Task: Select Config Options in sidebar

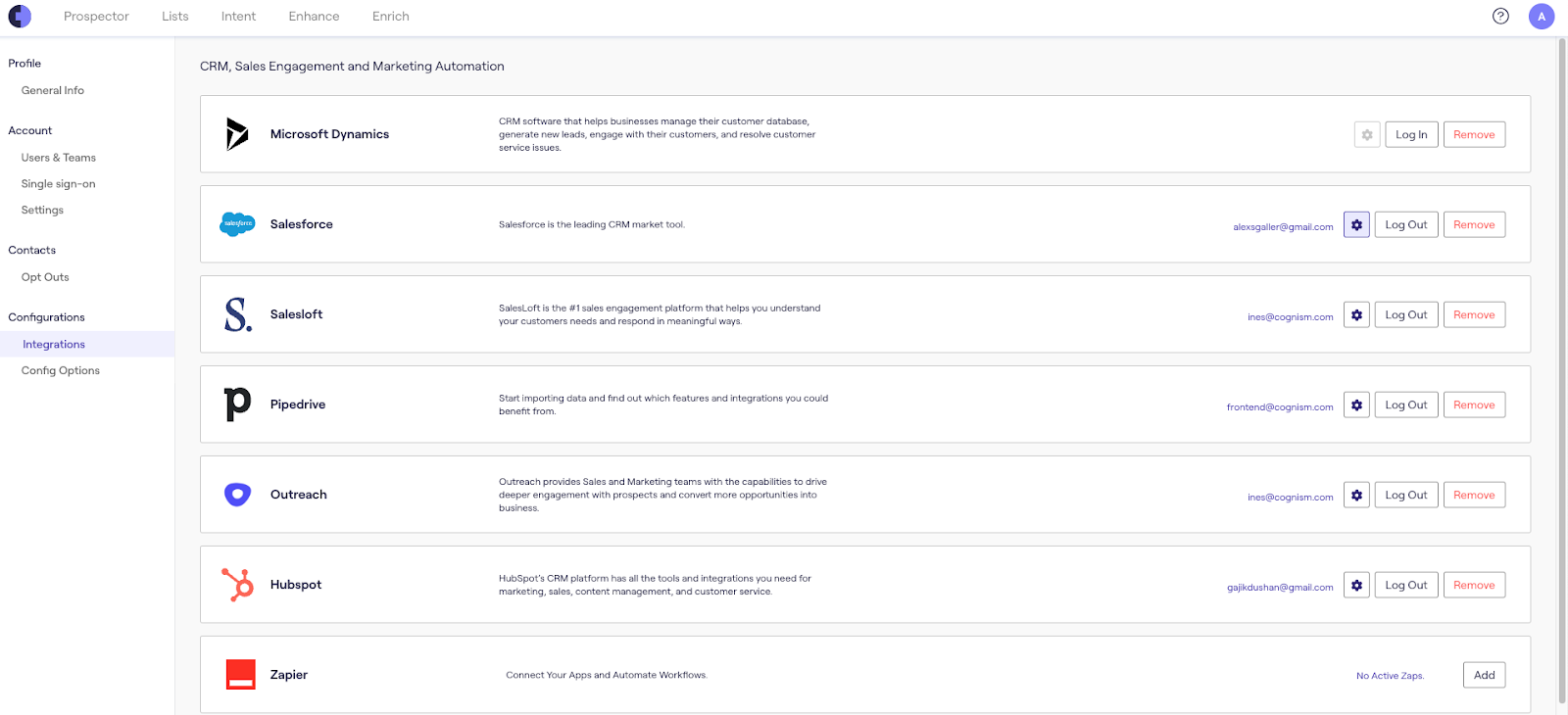Action: 61,371
